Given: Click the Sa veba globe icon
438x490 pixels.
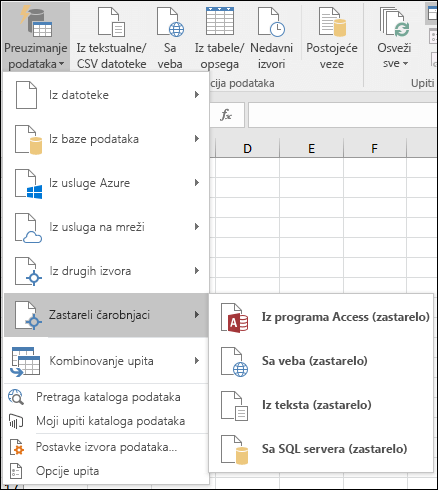Looking at the screenshot, I should pos(170,23).
